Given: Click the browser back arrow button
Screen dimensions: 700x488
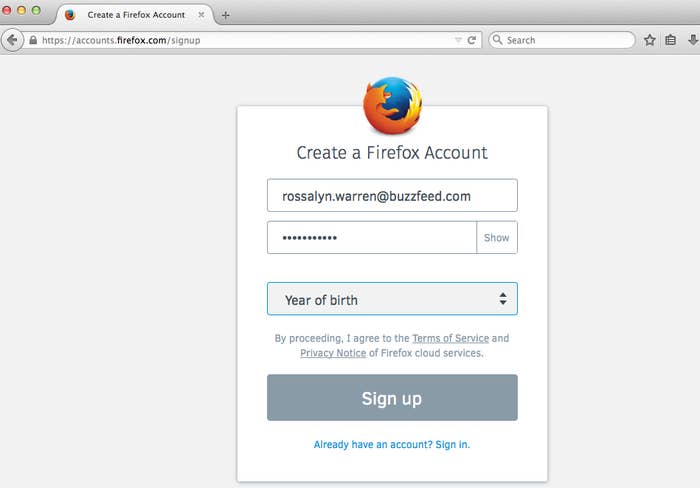Looking at the screenshot, I should click(x=12, y=40).
